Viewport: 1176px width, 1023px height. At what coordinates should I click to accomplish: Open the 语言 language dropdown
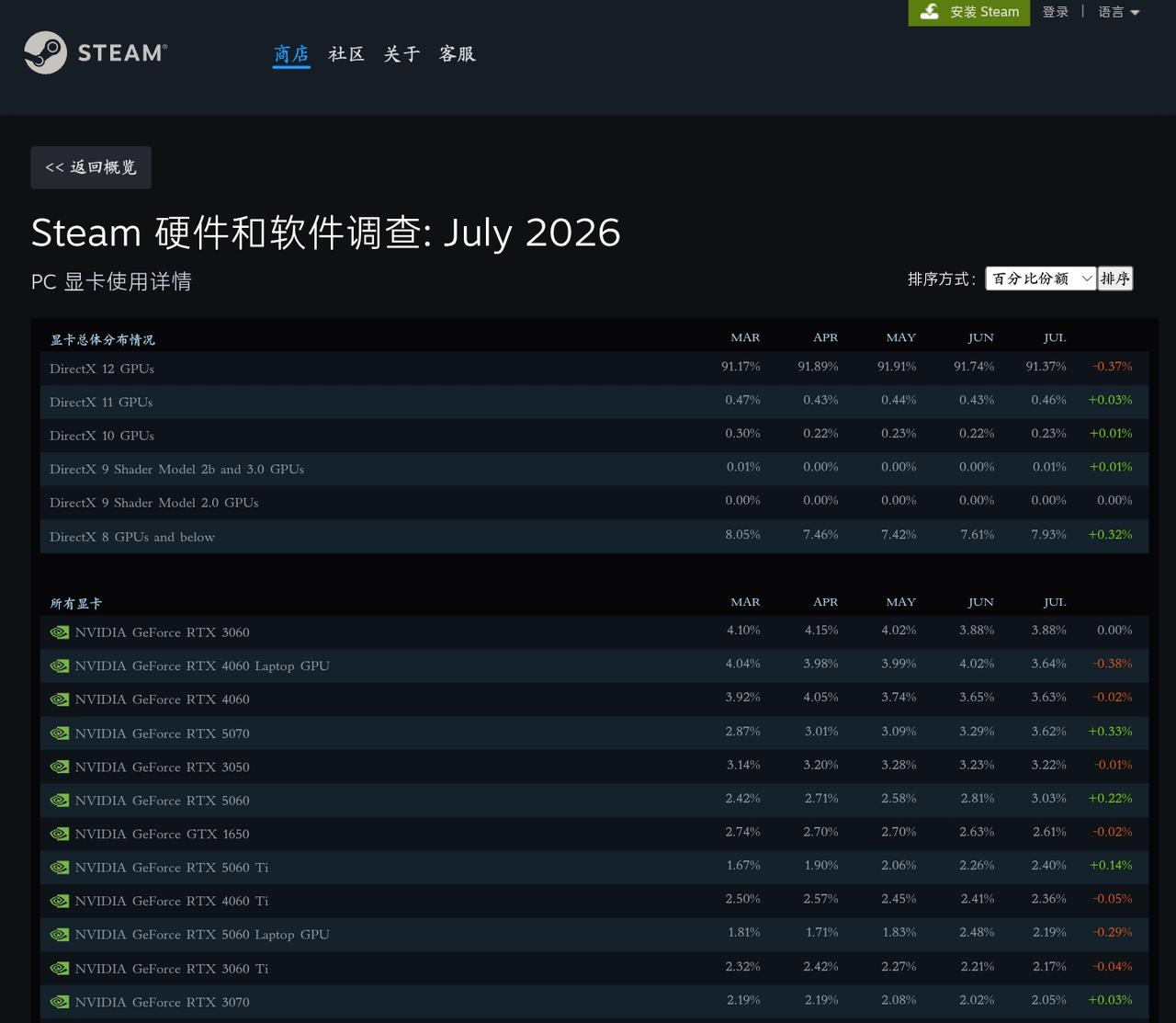[x=1119, y=12]
